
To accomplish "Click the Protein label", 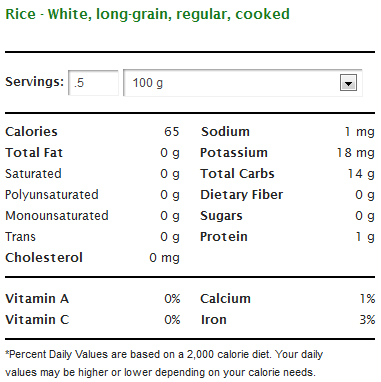I will click(x=224, y=237).
